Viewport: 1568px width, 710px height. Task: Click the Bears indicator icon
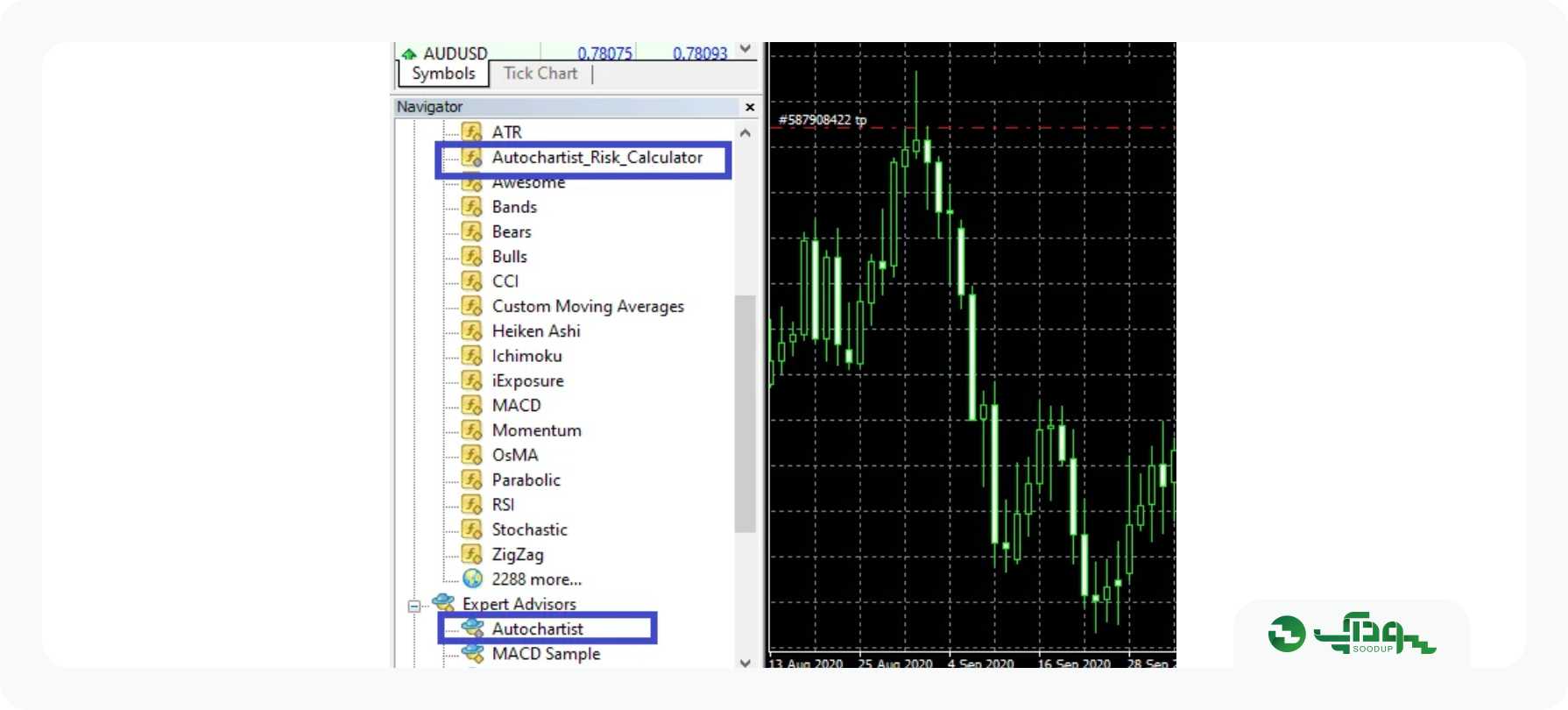point(472,231)
